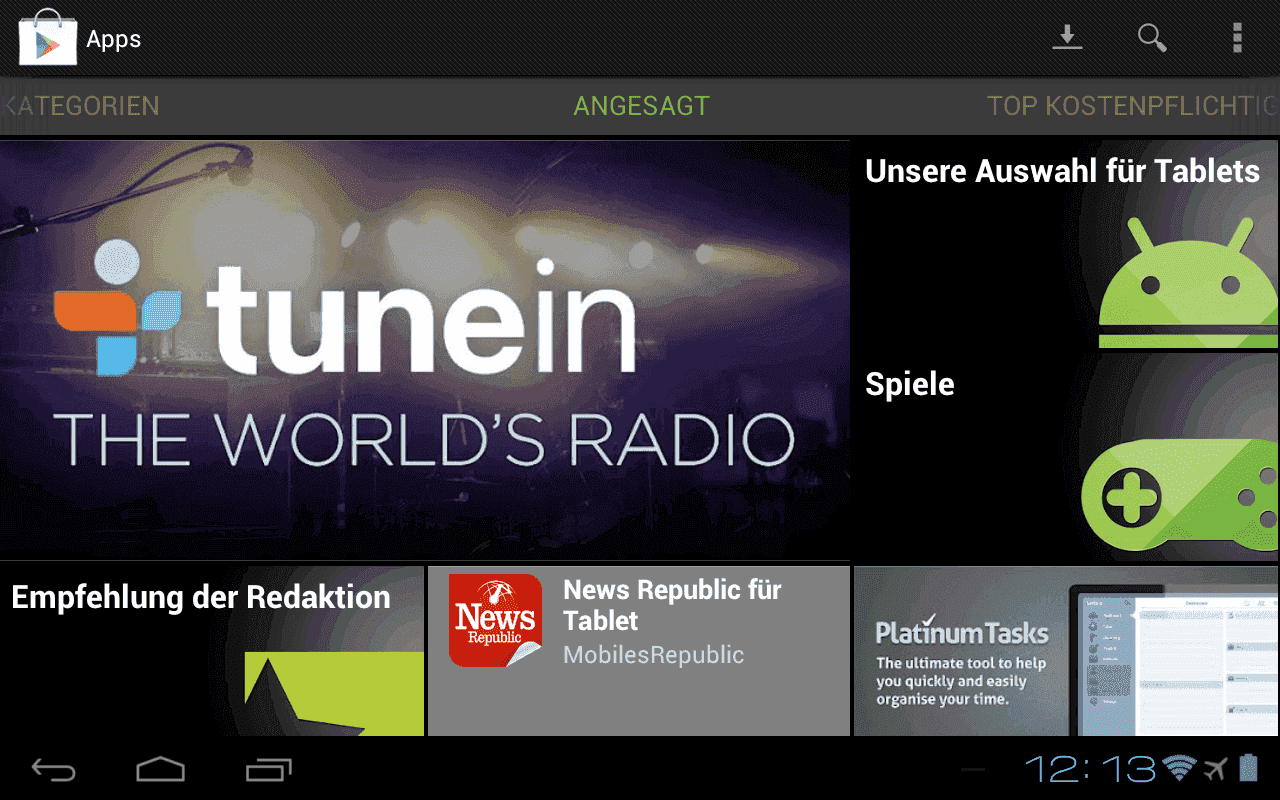This screenshot has height=800, width=1280.
Task: Tap the clock showing 12:13
Action: point(1090,768)
